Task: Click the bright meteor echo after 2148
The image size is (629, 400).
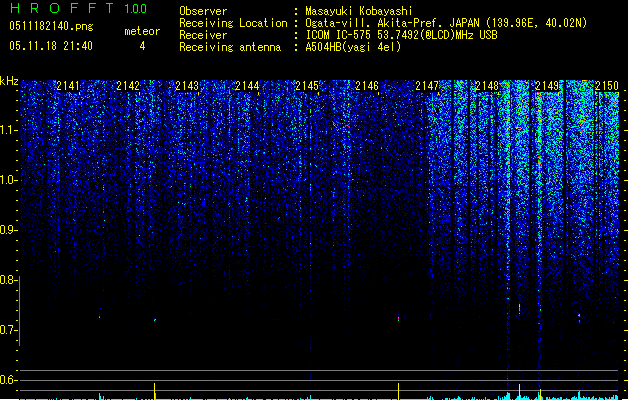Action: click(x=519, y=309)
